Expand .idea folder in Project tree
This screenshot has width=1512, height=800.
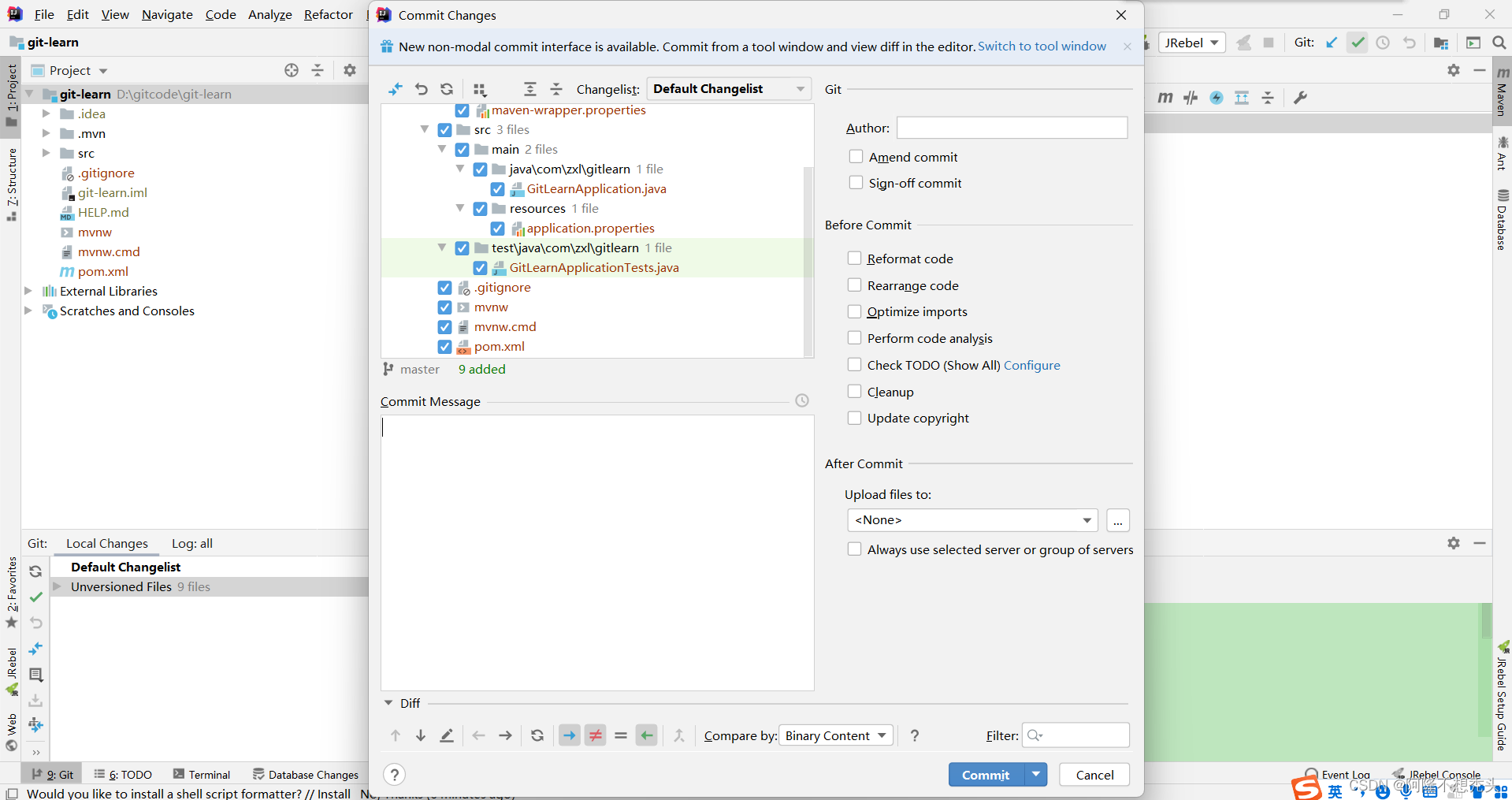tap(46, 113)
